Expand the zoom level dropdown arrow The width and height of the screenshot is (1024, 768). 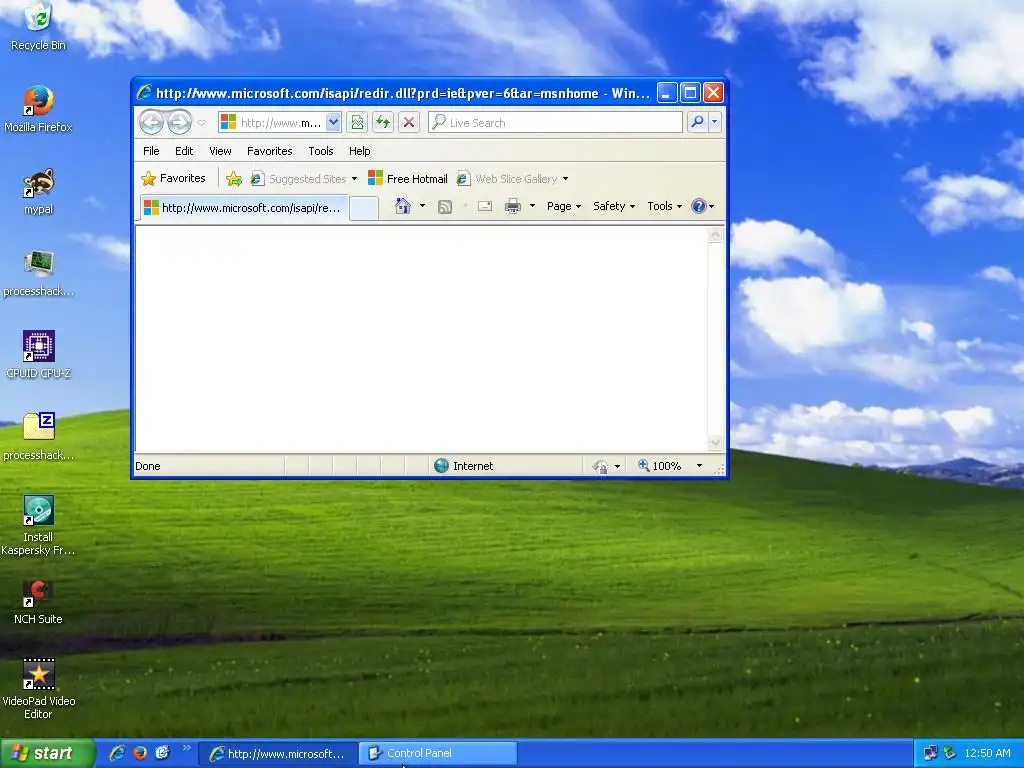click(699, 466)
